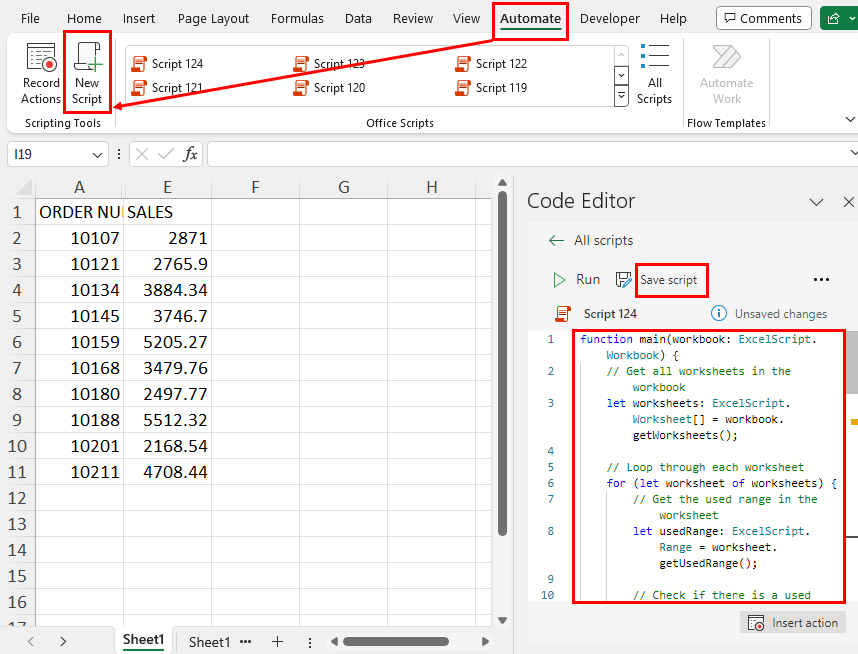The width and height of the screenshot is (858, 654).
Task: Click the Comments button
Action: pos(763,19)
